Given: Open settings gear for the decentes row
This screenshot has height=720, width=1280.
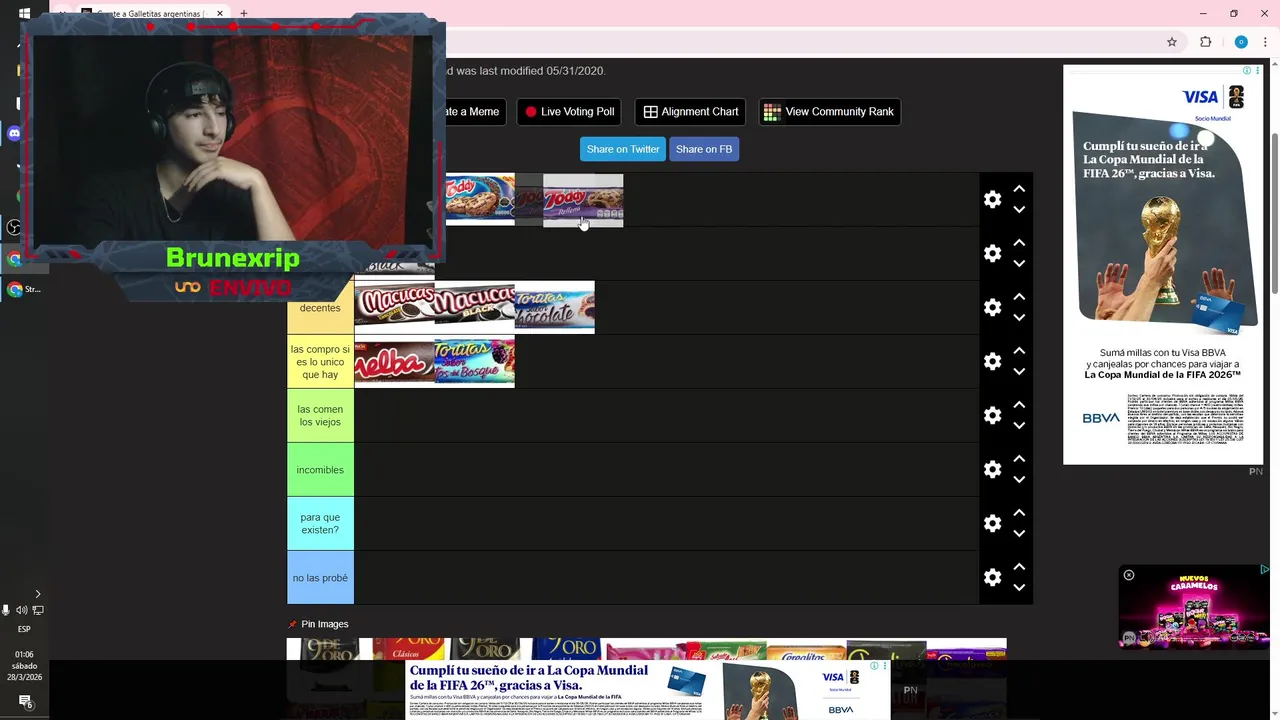Looking at the screenshot, I should [x=992, y=307].
